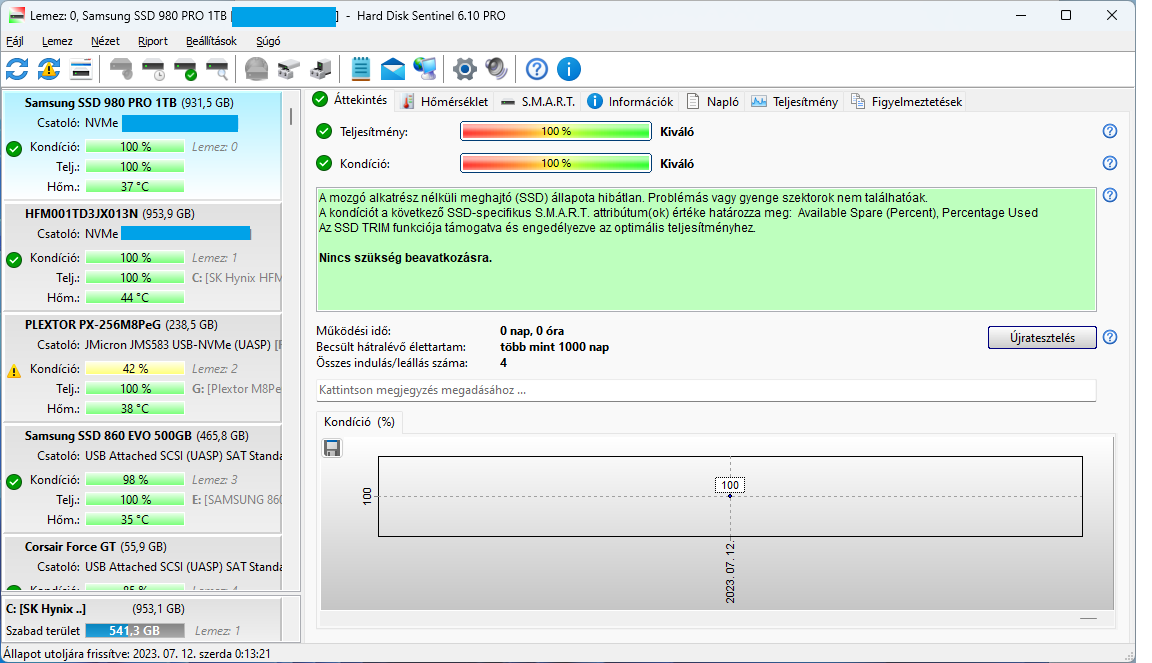Screen dimensions: 1152x663
Task: Click green check beside Samsung 860 EVO Kondíció
Action: pyautogui.click(x=14, y=482)
